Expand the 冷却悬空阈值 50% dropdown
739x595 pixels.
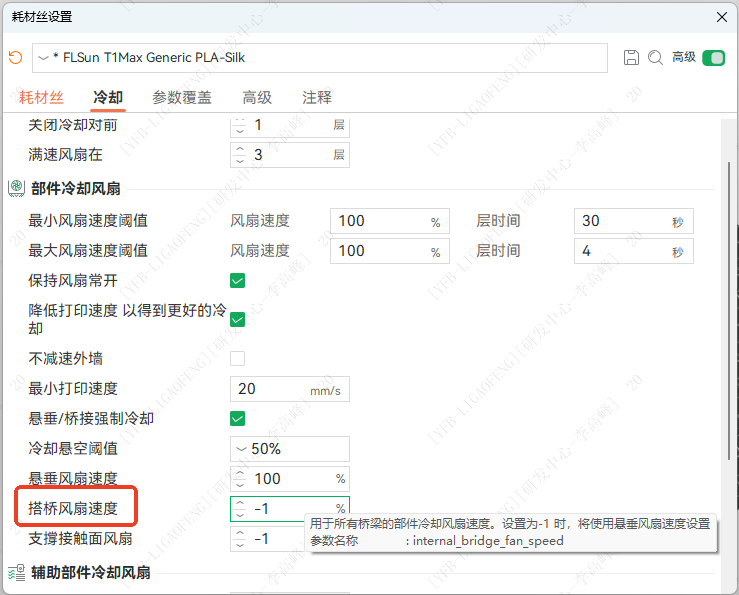pos(290,449)
